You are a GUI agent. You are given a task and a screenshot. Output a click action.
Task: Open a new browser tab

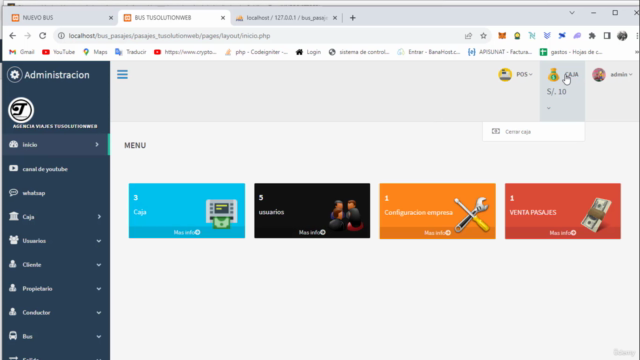[x=353, y=18]
